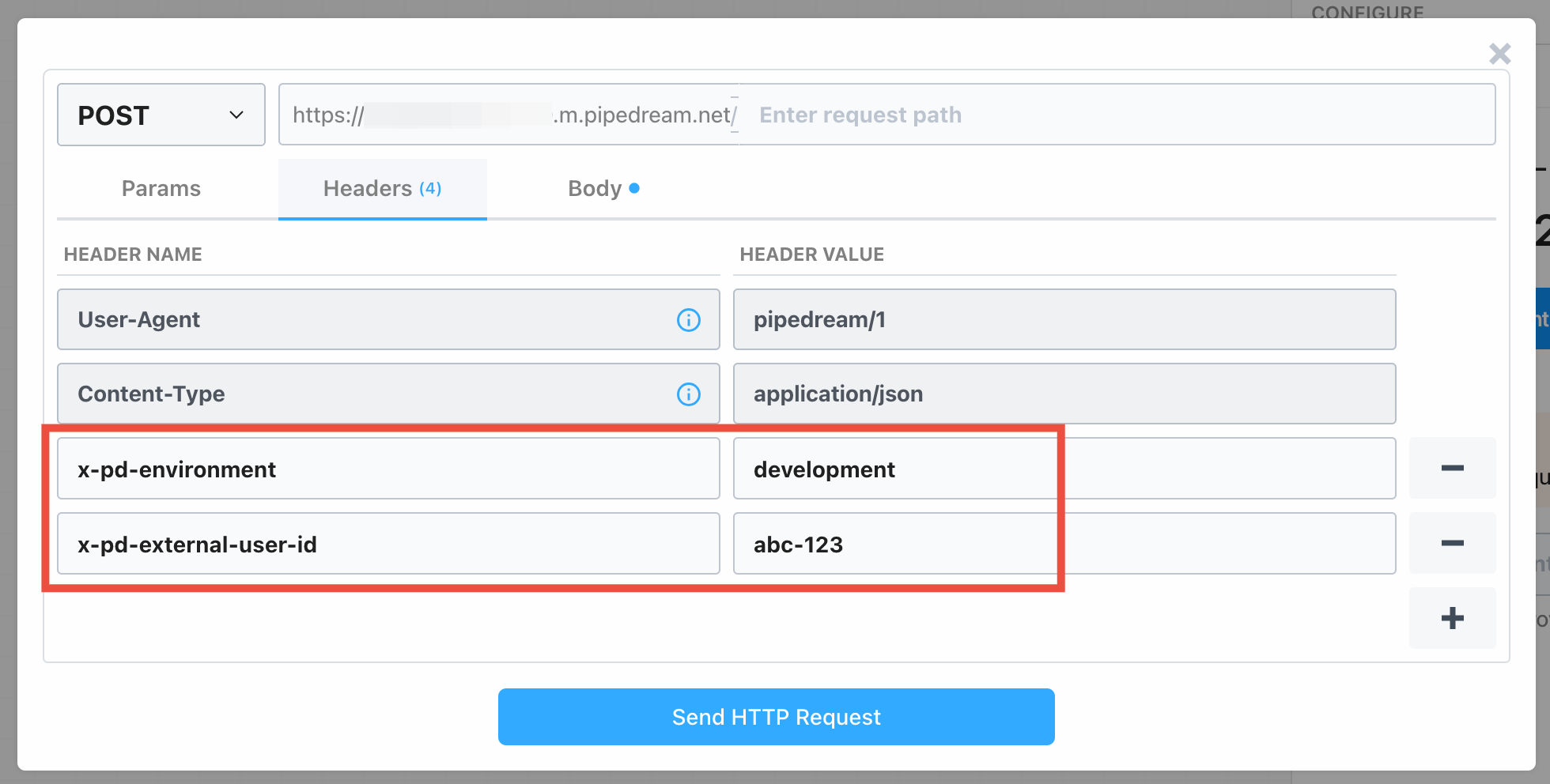The image size is (1550, 784).
Task: Switch to the Params tab
Action: pos(161,188)
